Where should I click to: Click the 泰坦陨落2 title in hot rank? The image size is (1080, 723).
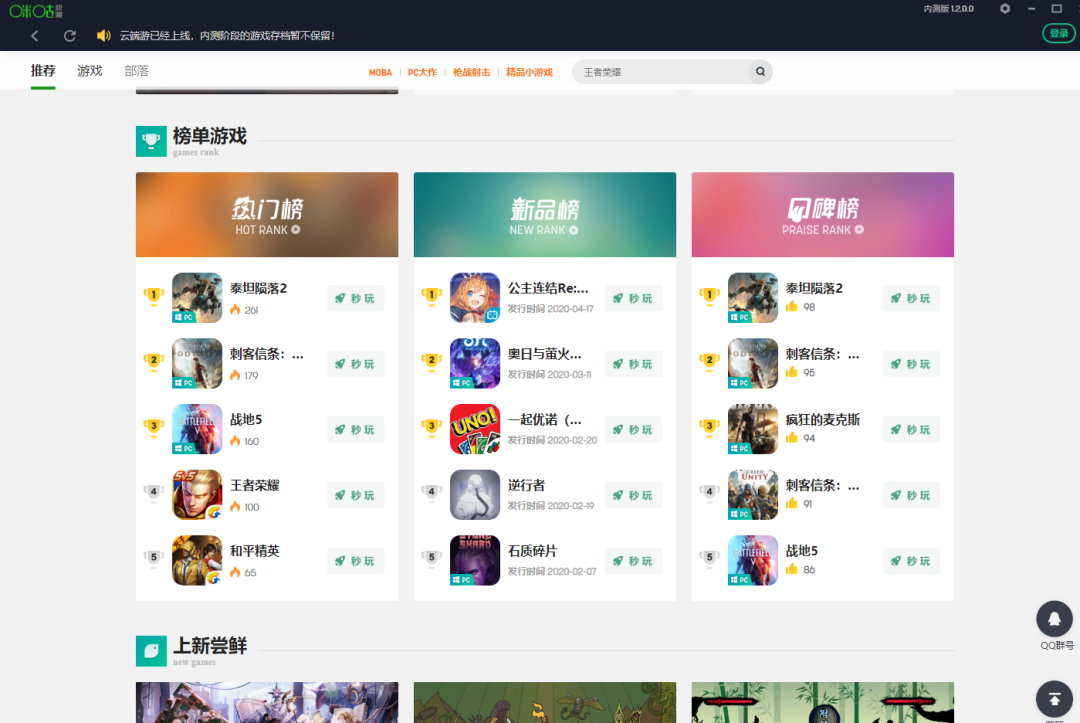(x=258, y=289)
